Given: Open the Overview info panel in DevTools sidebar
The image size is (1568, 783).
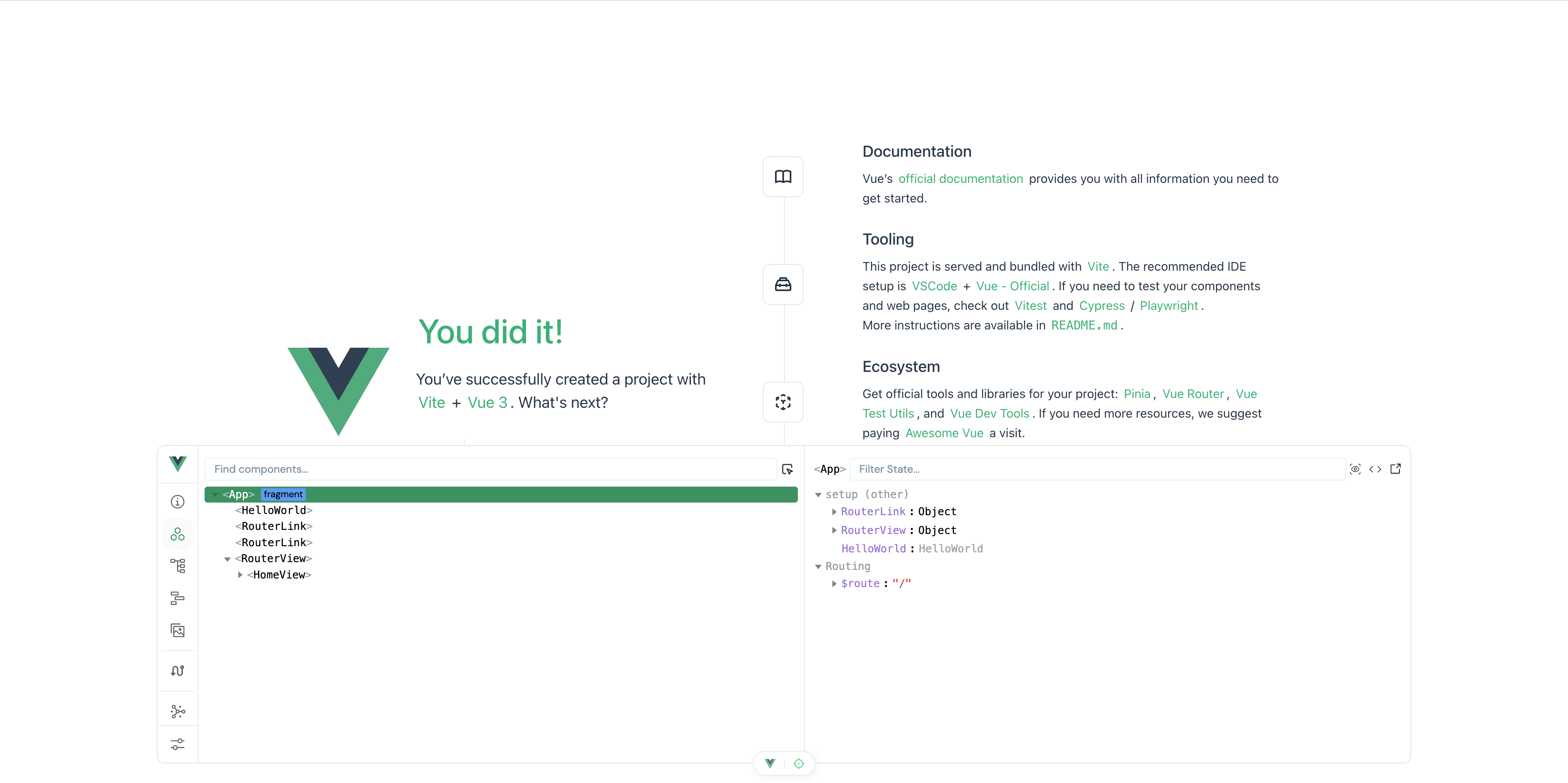Looking at the screenshot, I should point(177,501).
